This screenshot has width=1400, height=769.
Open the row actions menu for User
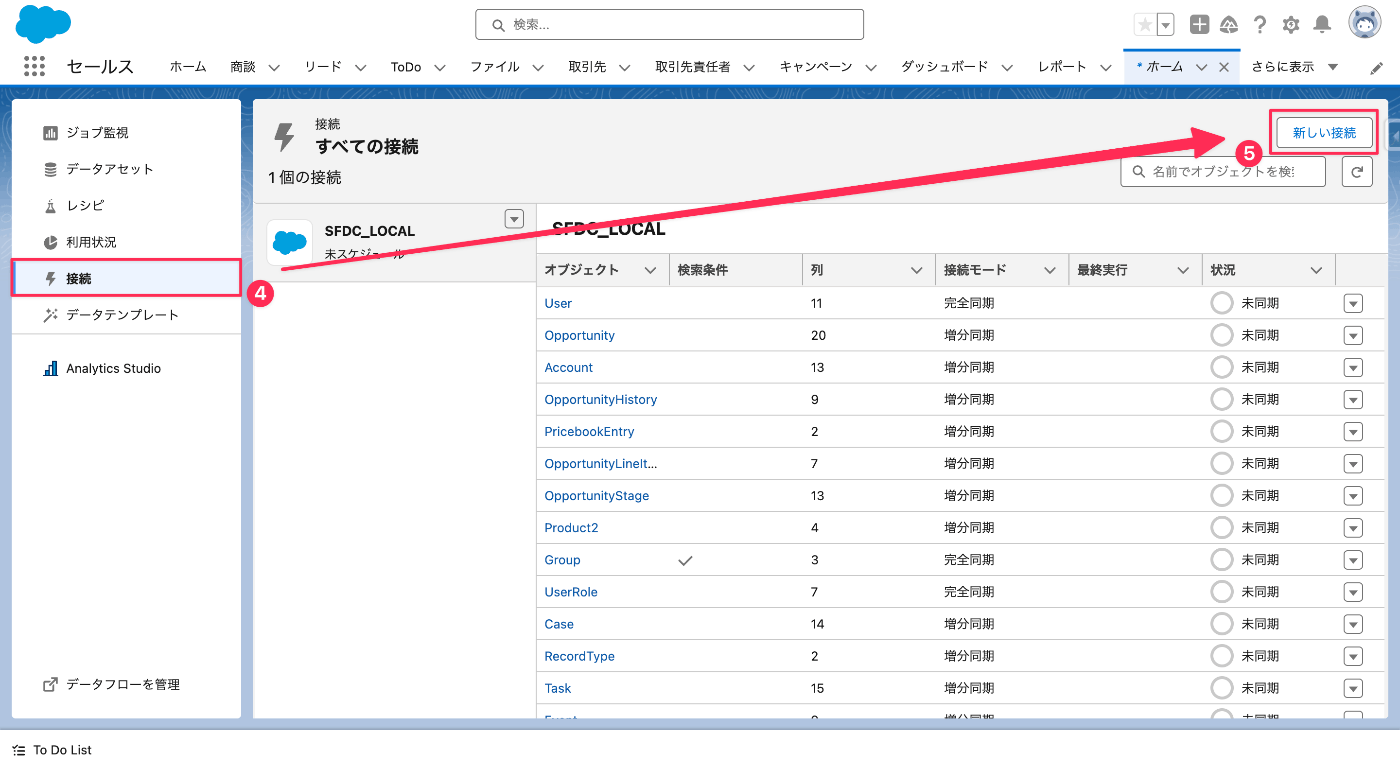(1353, 304)
